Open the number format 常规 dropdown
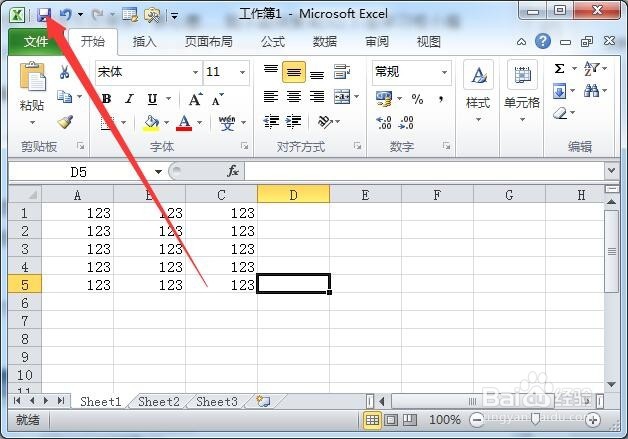 444,72
